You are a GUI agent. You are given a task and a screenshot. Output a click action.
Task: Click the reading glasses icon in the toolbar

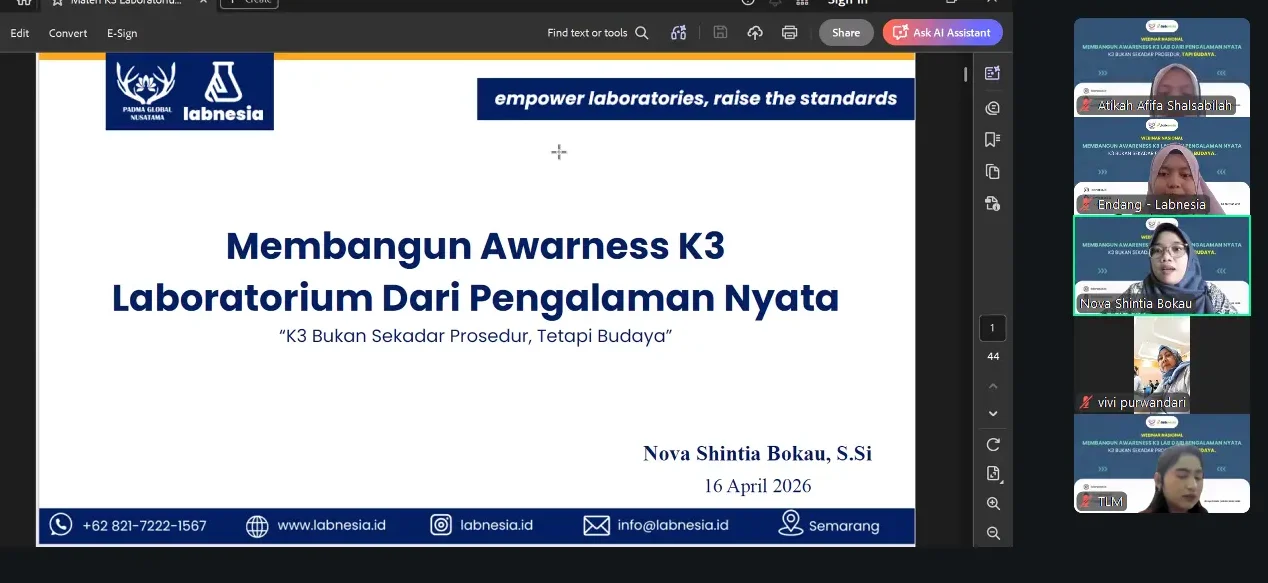coord(678,32)
